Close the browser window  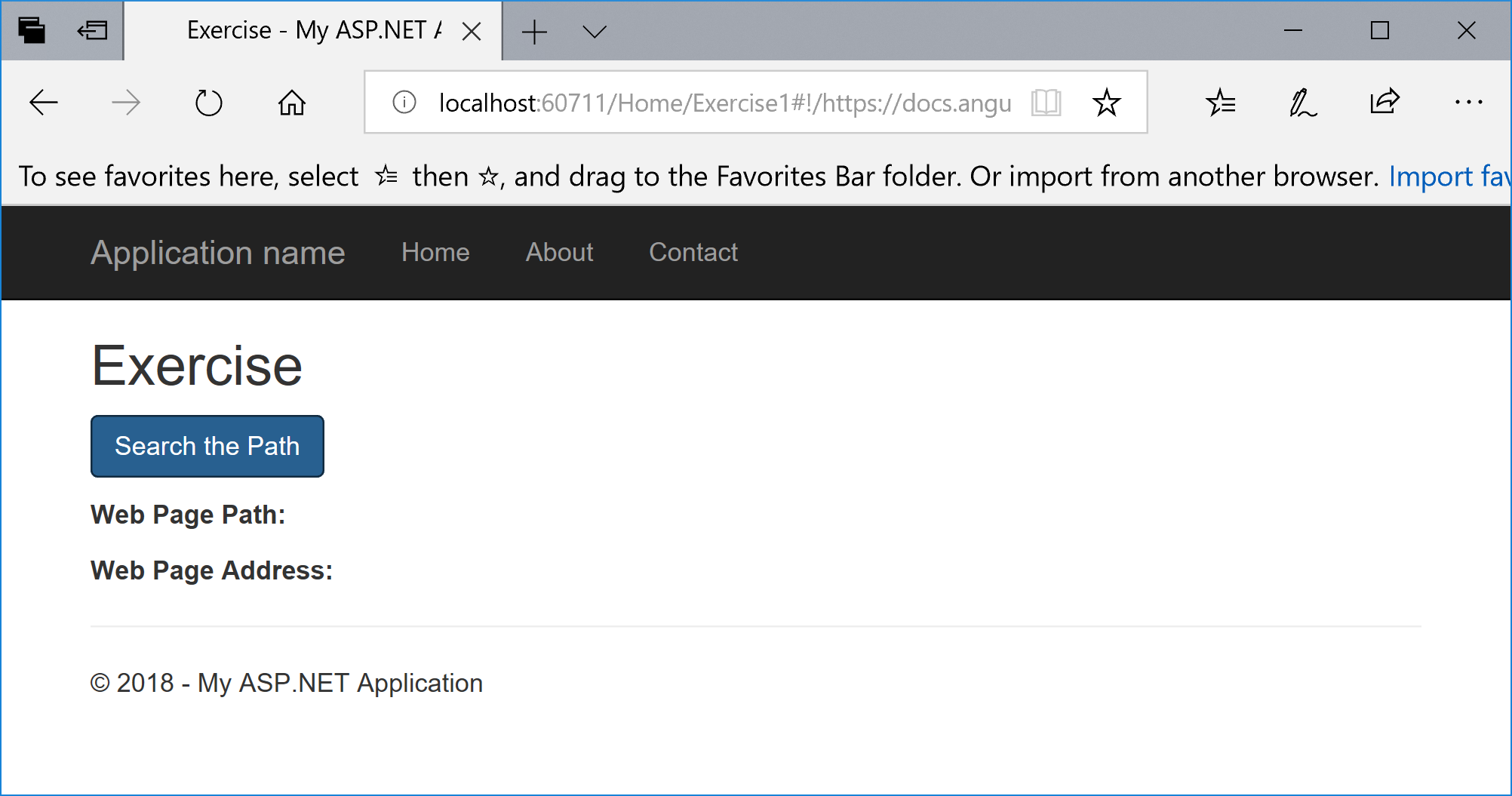(x=1467, y=31)
